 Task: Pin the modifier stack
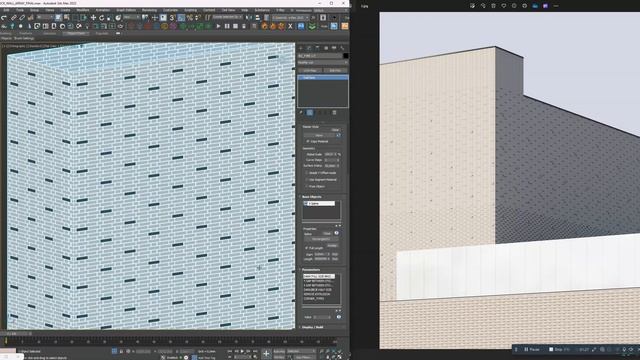click(x=301, y=113)
